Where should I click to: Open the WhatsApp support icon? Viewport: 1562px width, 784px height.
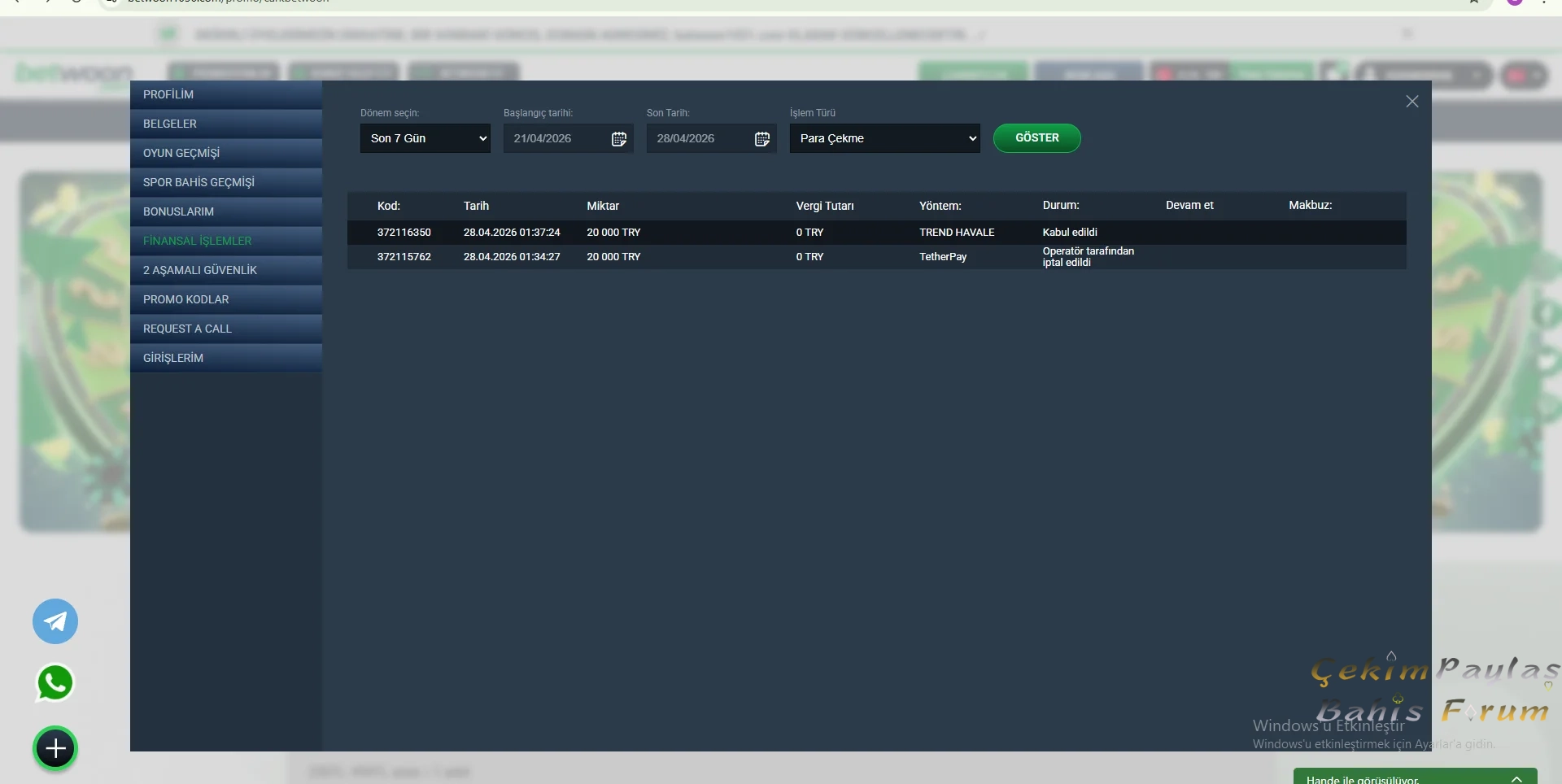point(55,683)
